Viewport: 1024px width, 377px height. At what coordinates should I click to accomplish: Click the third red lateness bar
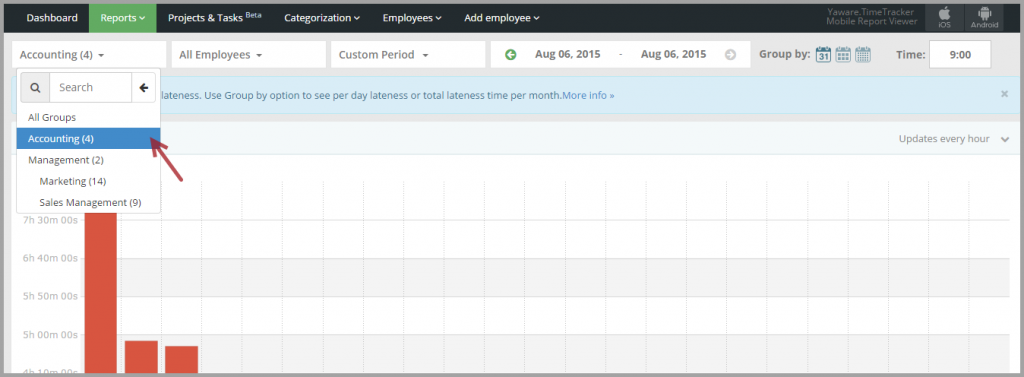click(x=181, y=359)
